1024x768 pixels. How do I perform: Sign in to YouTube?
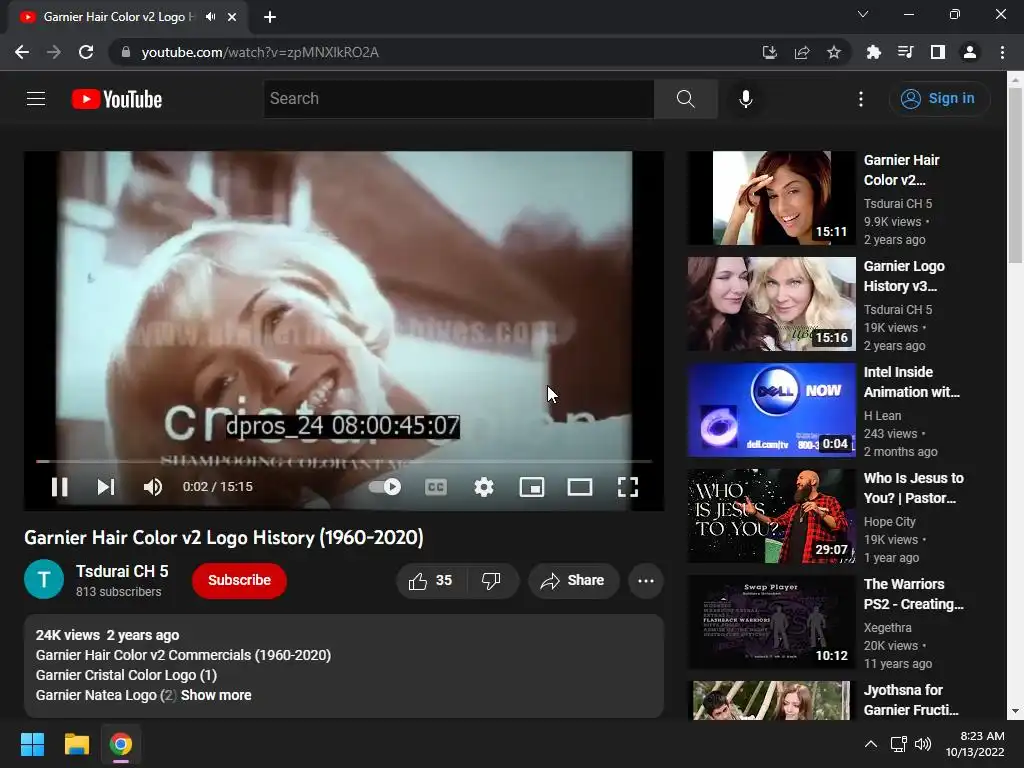(939, 99)
